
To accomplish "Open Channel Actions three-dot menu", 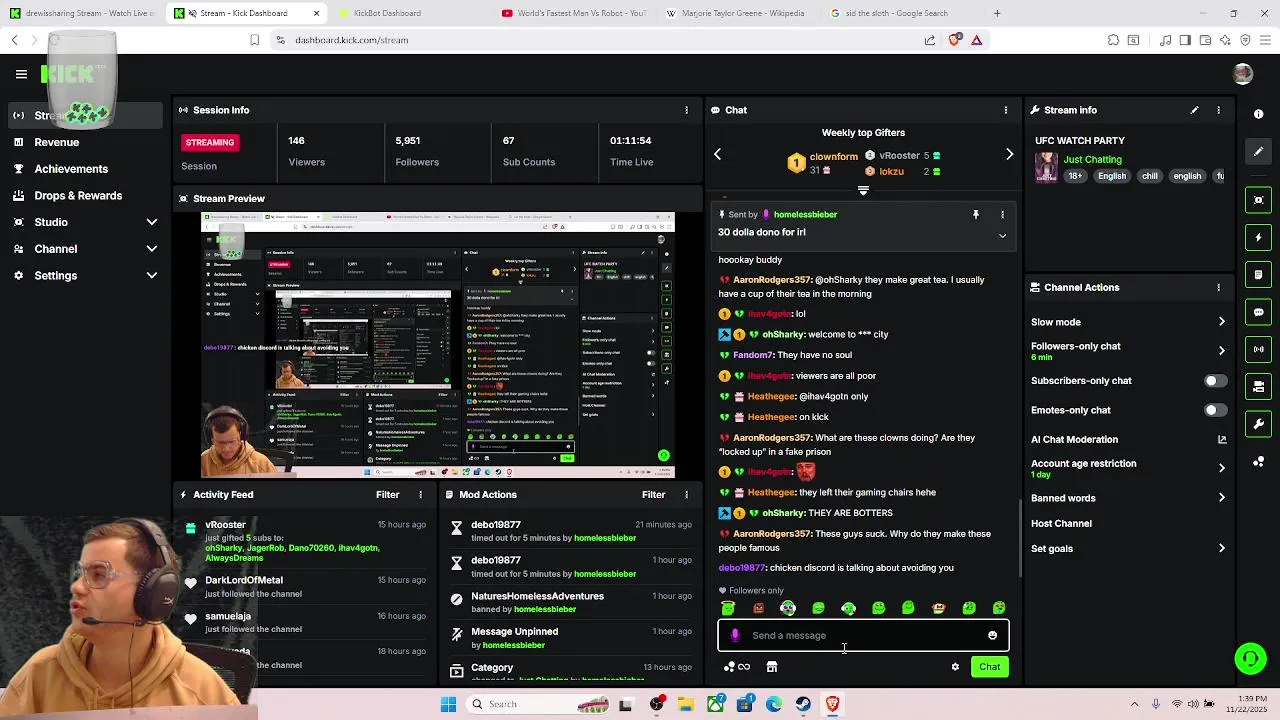I will coord(1218,287).
